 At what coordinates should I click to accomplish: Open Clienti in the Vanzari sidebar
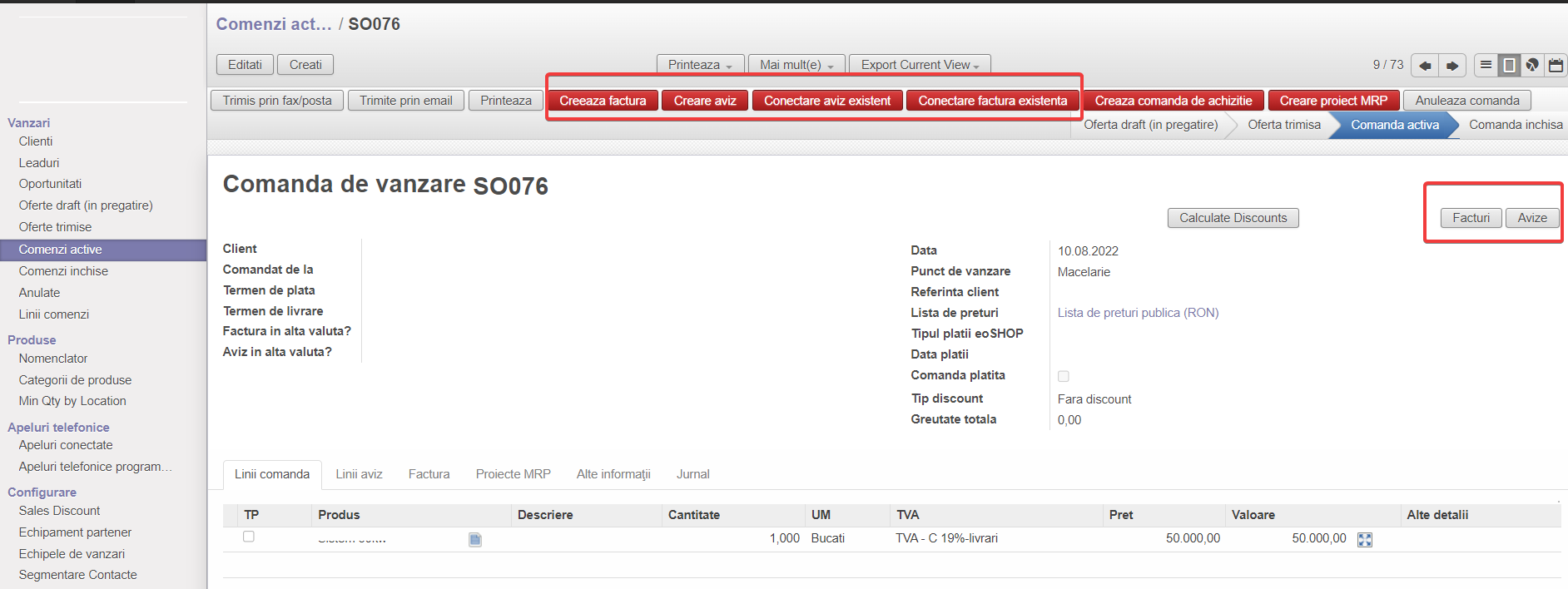click(36, 141)
